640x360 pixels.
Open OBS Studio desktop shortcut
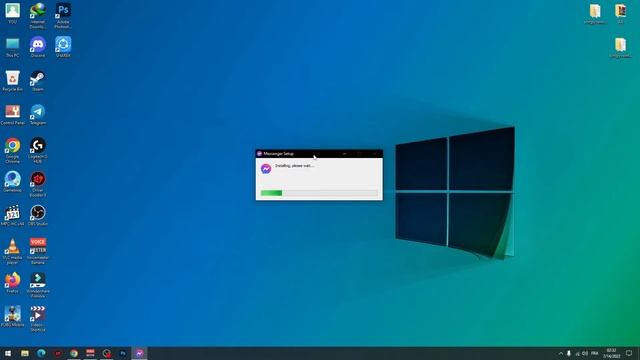click(38, 216)
